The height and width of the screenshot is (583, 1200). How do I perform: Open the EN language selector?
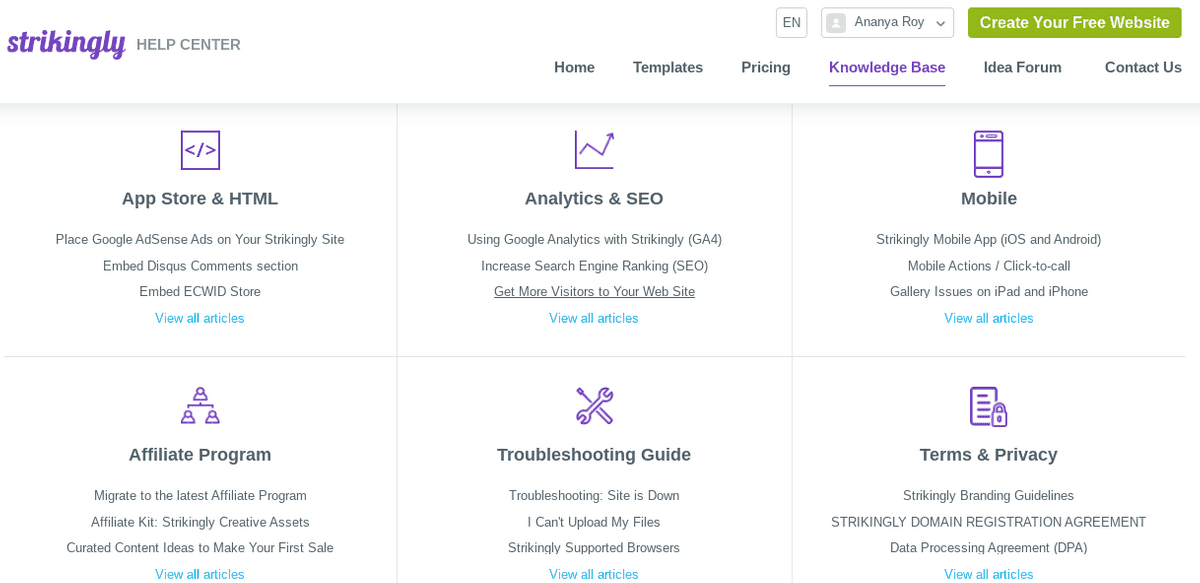(791, 23)
